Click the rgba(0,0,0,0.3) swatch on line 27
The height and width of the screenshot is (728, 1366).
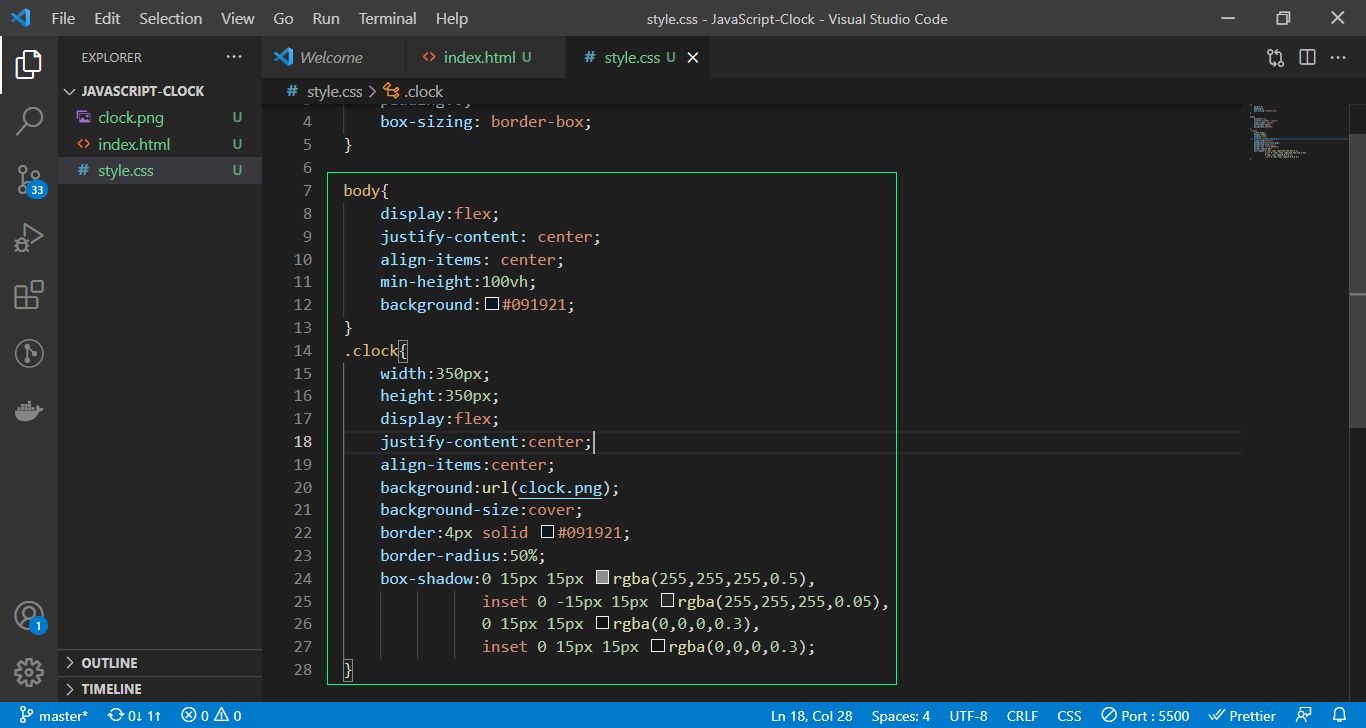tap(658, 647)
